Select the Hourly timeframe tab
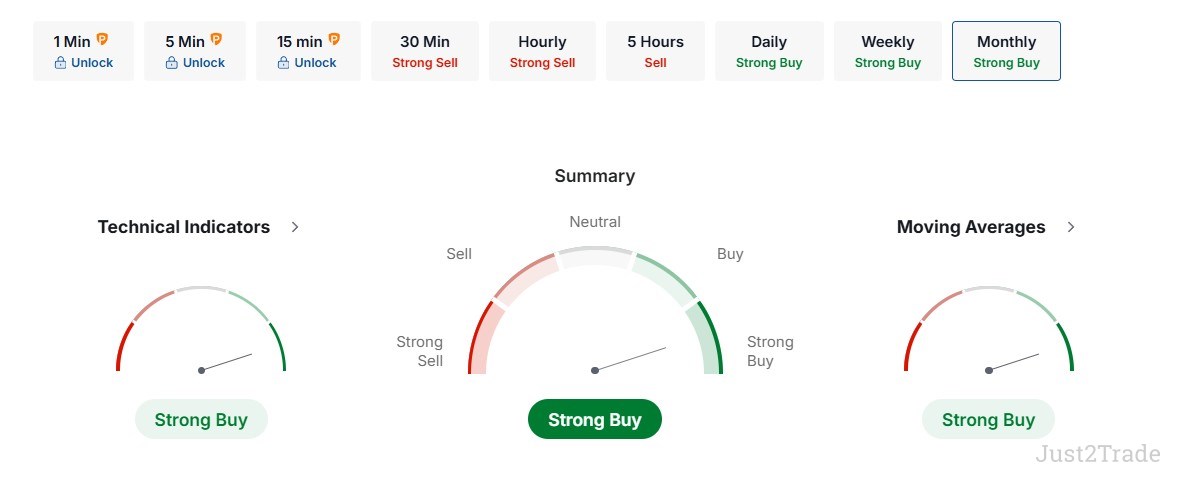Image resolution: width=1180 pixels, height=482 pixels. click(543, 51)
